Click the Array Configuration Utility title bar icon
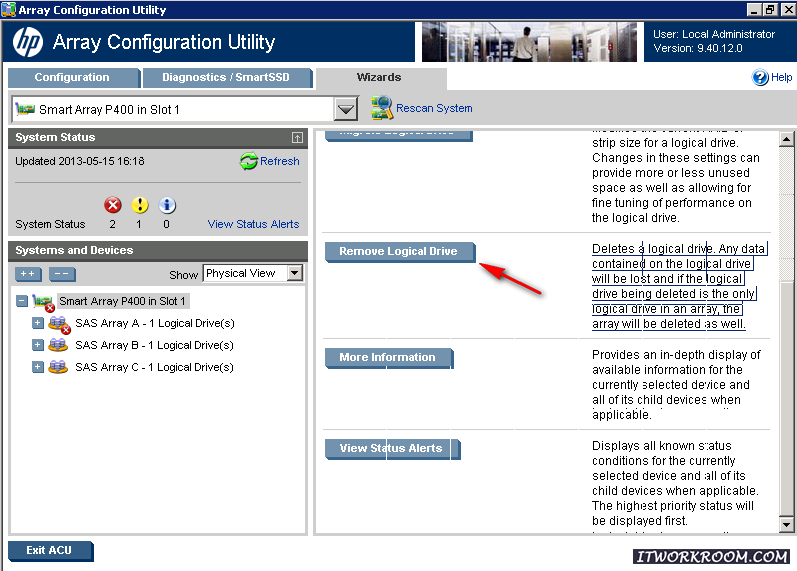Image resolution: width=797 pixels, height=571 pixels. point(9,10)
